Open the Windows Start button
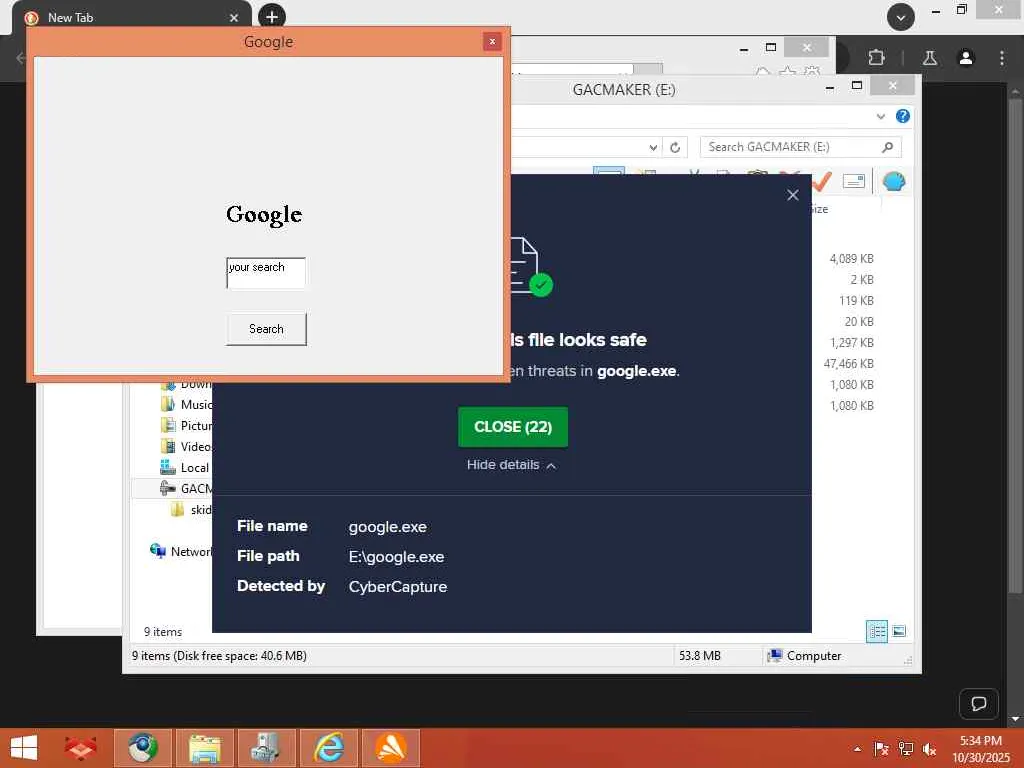 coord(24,748)
